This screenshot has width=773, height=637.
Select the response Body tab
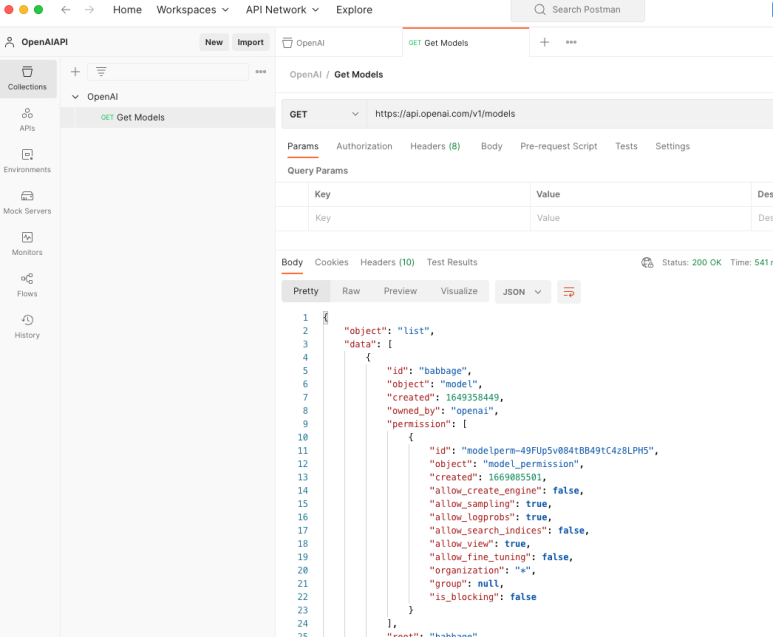point(292,262)
